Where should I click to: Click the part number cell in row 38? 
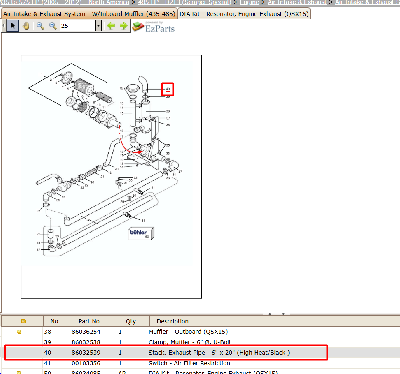click(86, 332)
